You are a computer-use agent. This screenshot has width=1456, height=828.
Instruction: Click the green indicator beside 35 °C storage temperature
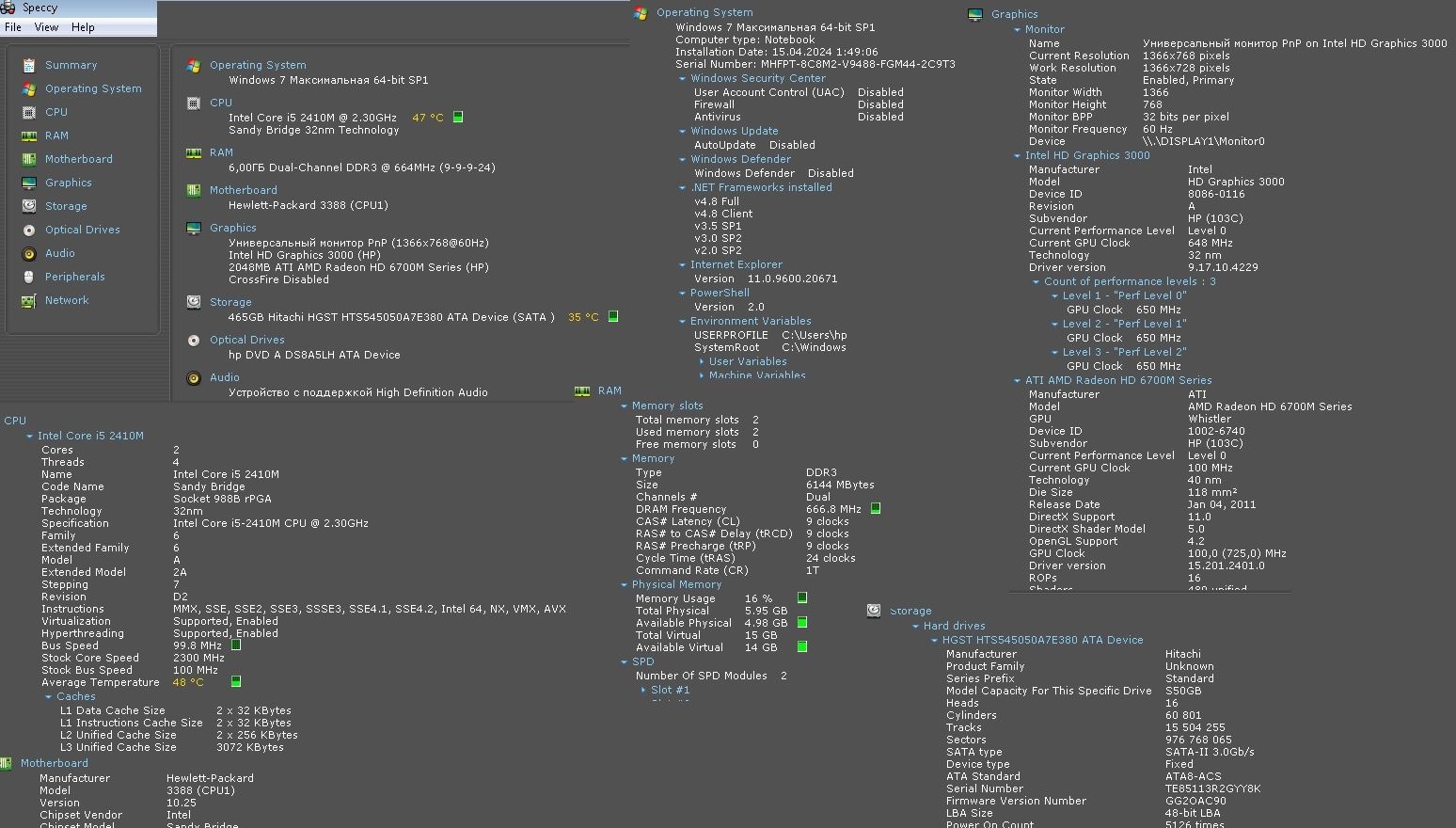click(x=613, y=316)
